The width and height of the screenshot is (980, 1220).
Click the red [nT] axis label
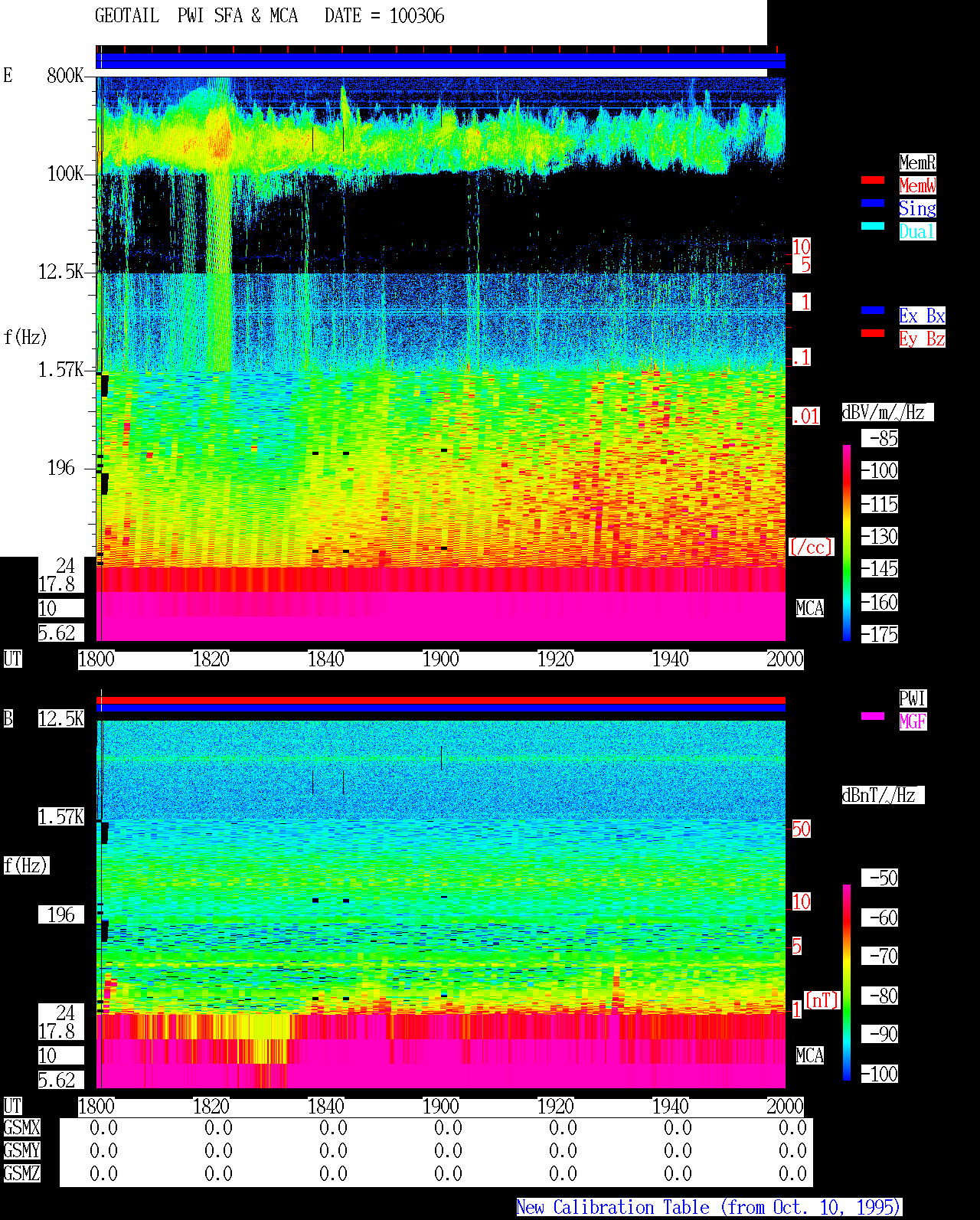coord(822,999)
